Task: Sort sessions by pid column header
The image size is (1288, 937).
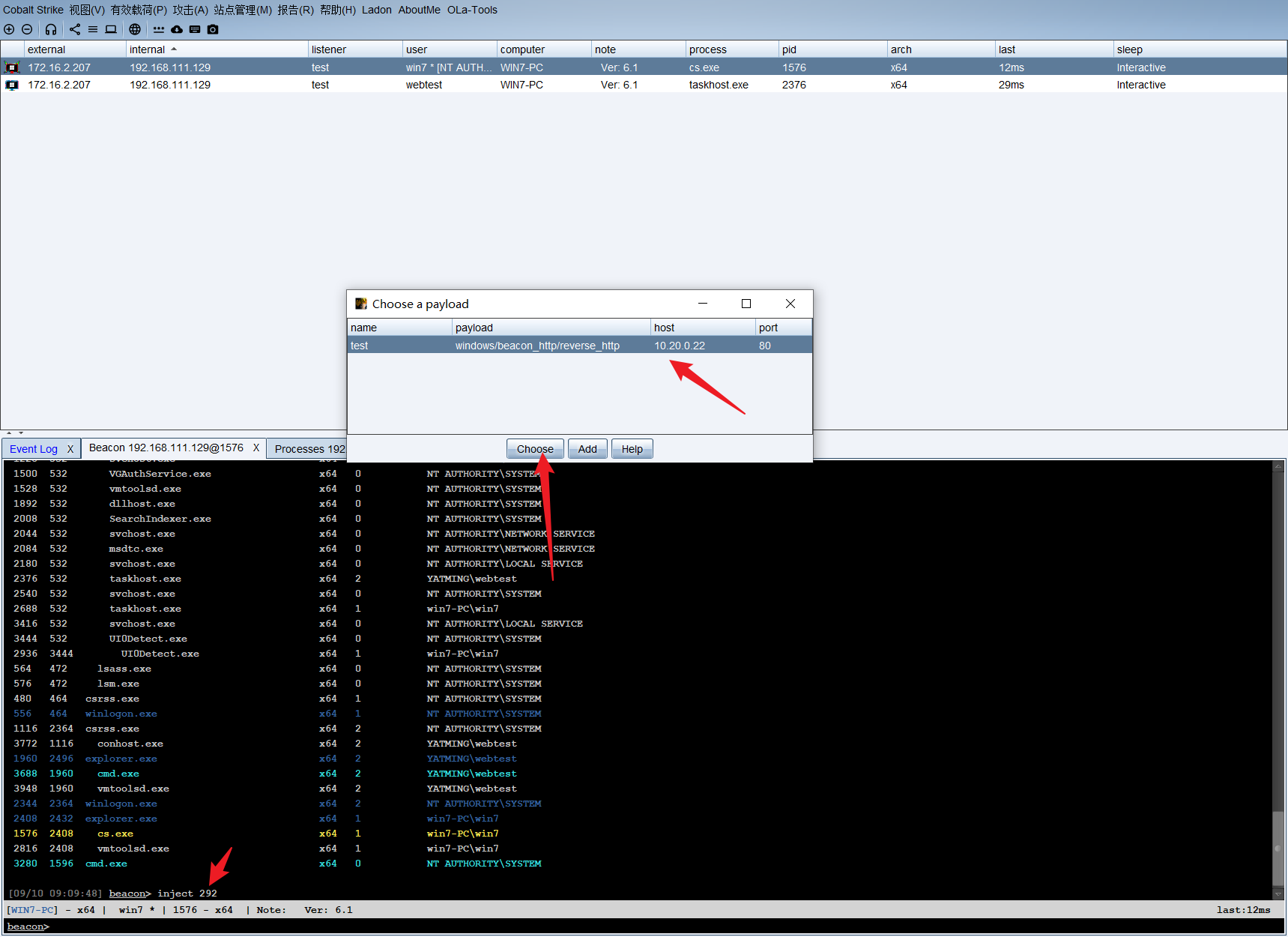Action: coord(833,49)
